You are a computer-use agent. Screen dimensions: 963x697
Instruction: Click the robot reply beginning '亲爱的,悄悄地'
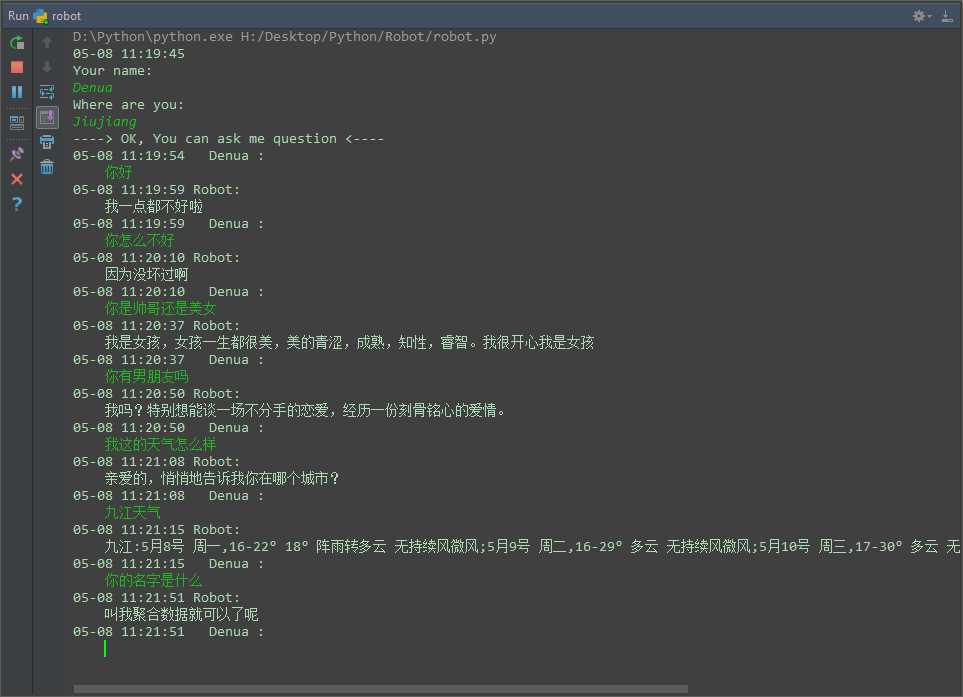pos(222,478)
